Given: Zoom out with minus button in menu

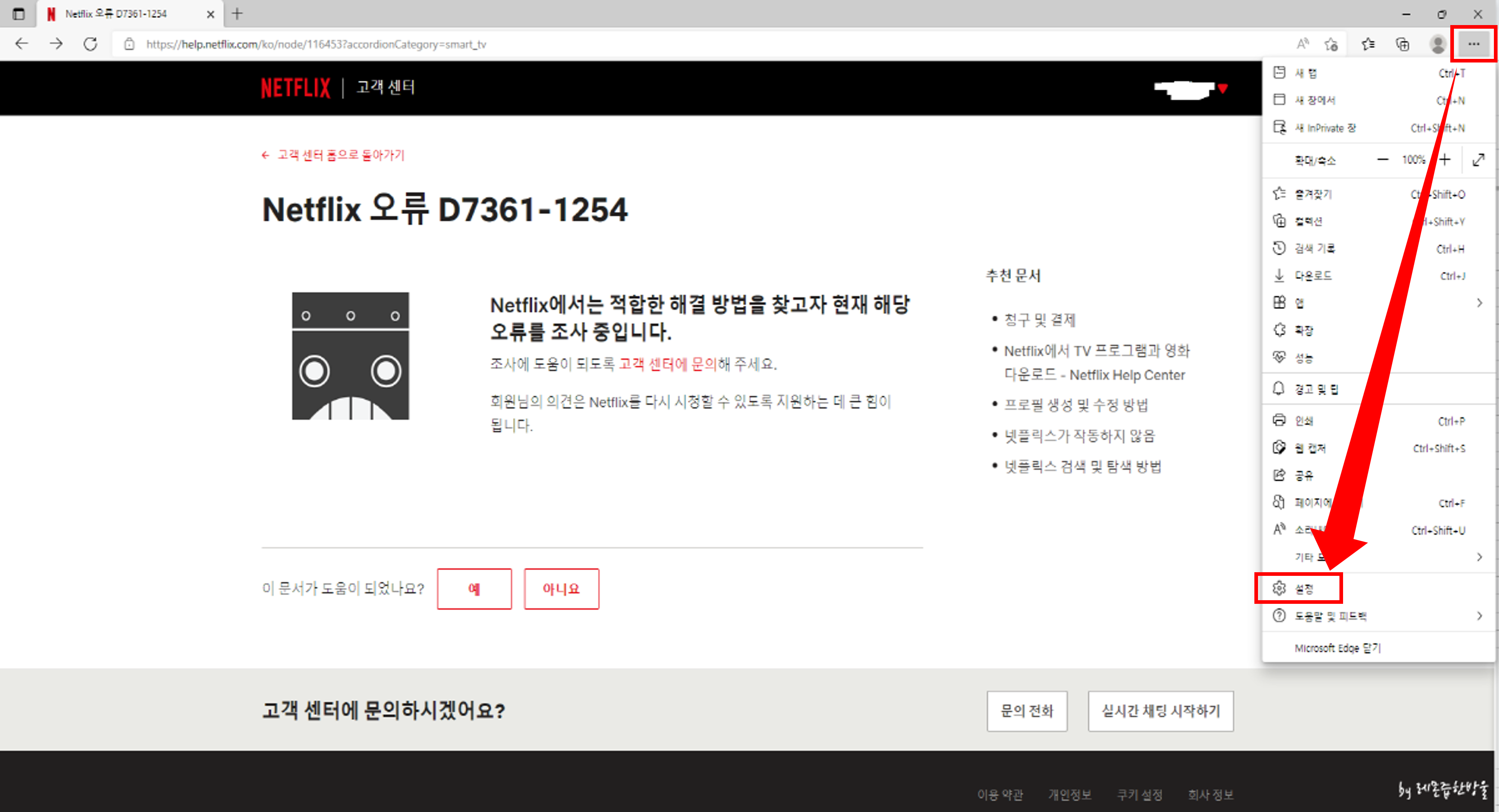Looking at the screenshot, I should click(1383, 159).
